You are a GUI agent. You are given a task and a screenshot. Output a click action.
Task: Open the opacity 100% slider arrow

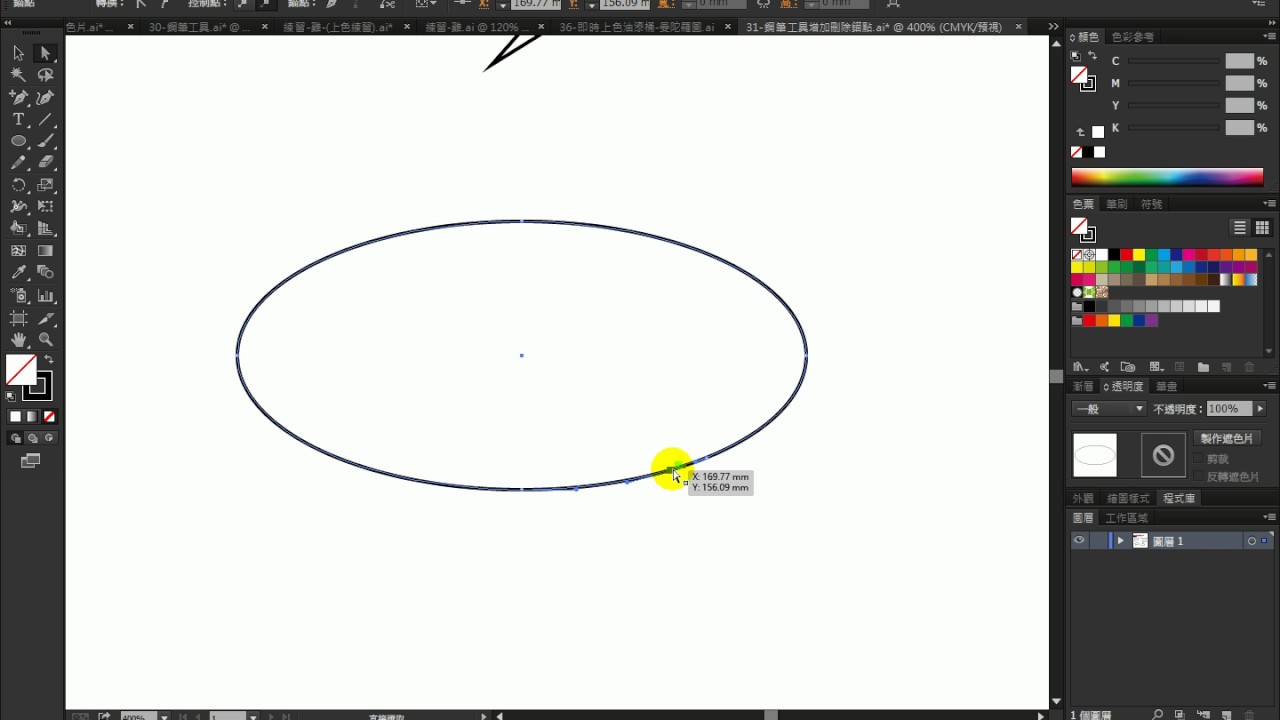click(x=1260, y=409)
